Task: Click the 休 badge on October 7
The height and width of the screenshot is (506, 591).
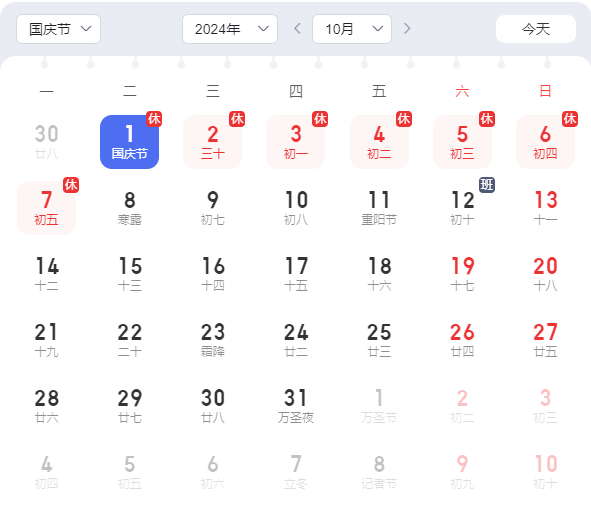Action: tap(71, 185)
